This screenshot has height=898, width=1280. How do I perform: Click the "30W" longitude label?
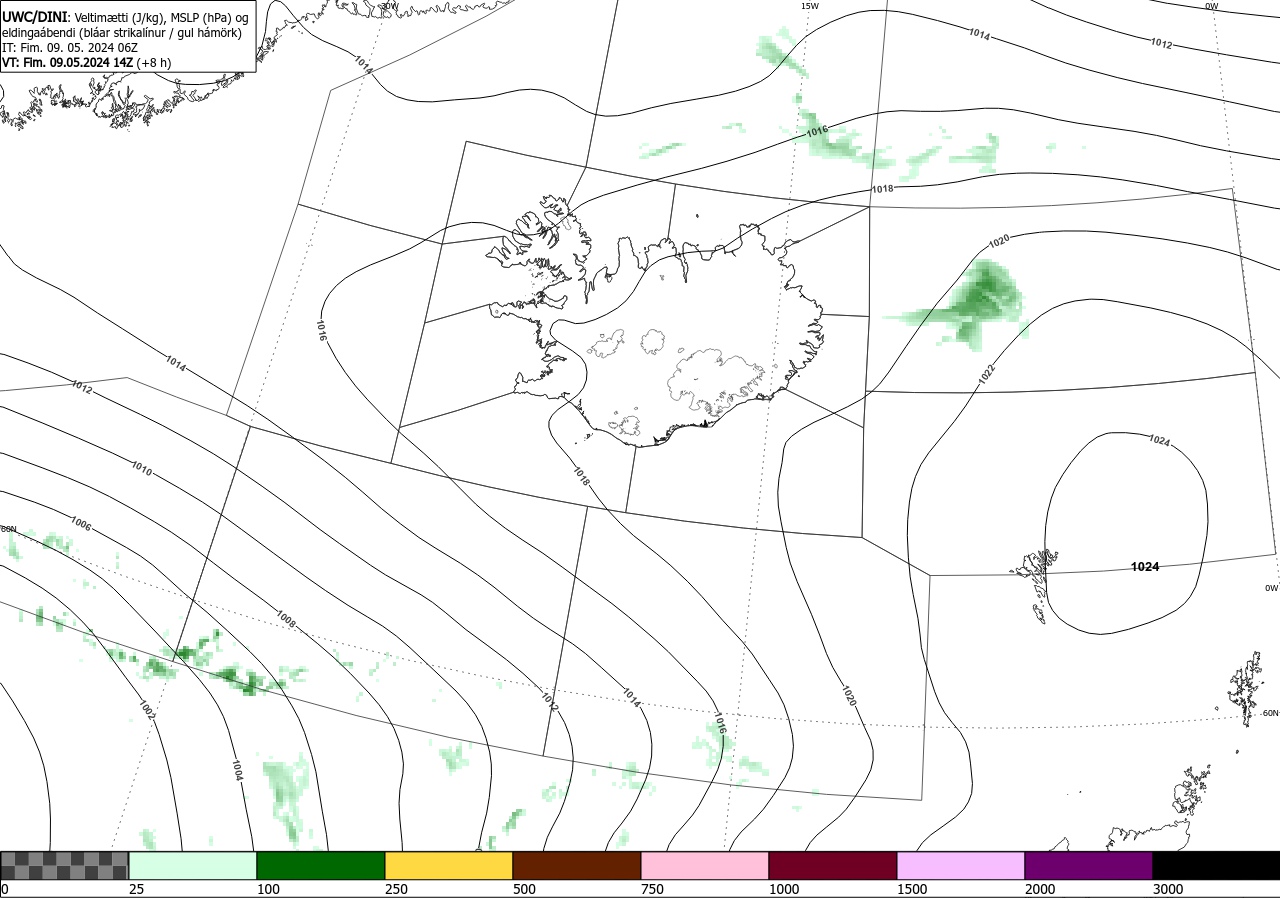coord(389,6)
